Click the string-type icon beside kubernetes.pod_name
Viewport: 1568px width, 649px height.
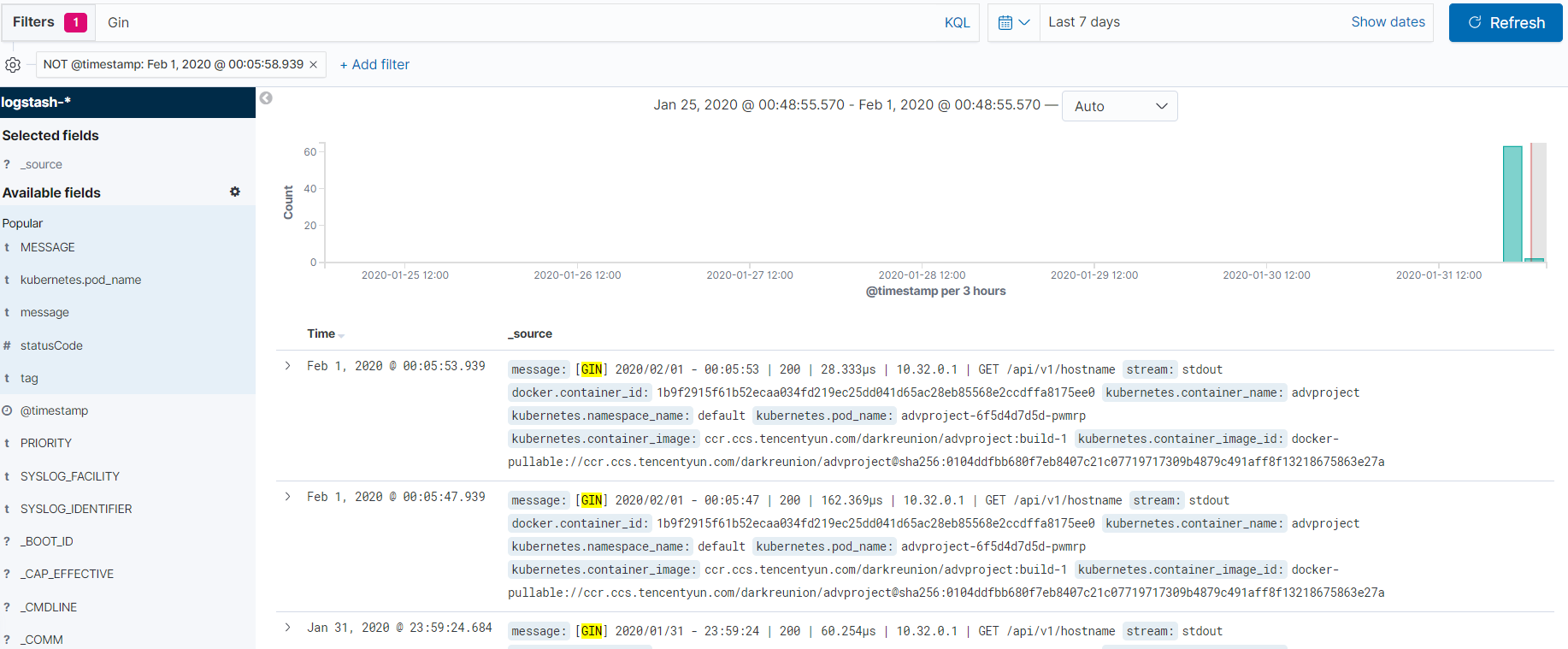point(7,280)
